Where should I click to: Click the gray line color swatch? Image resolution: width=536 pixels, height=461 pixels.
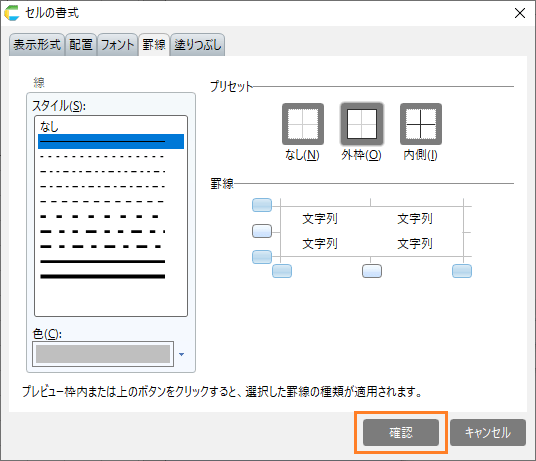point(103,354)
